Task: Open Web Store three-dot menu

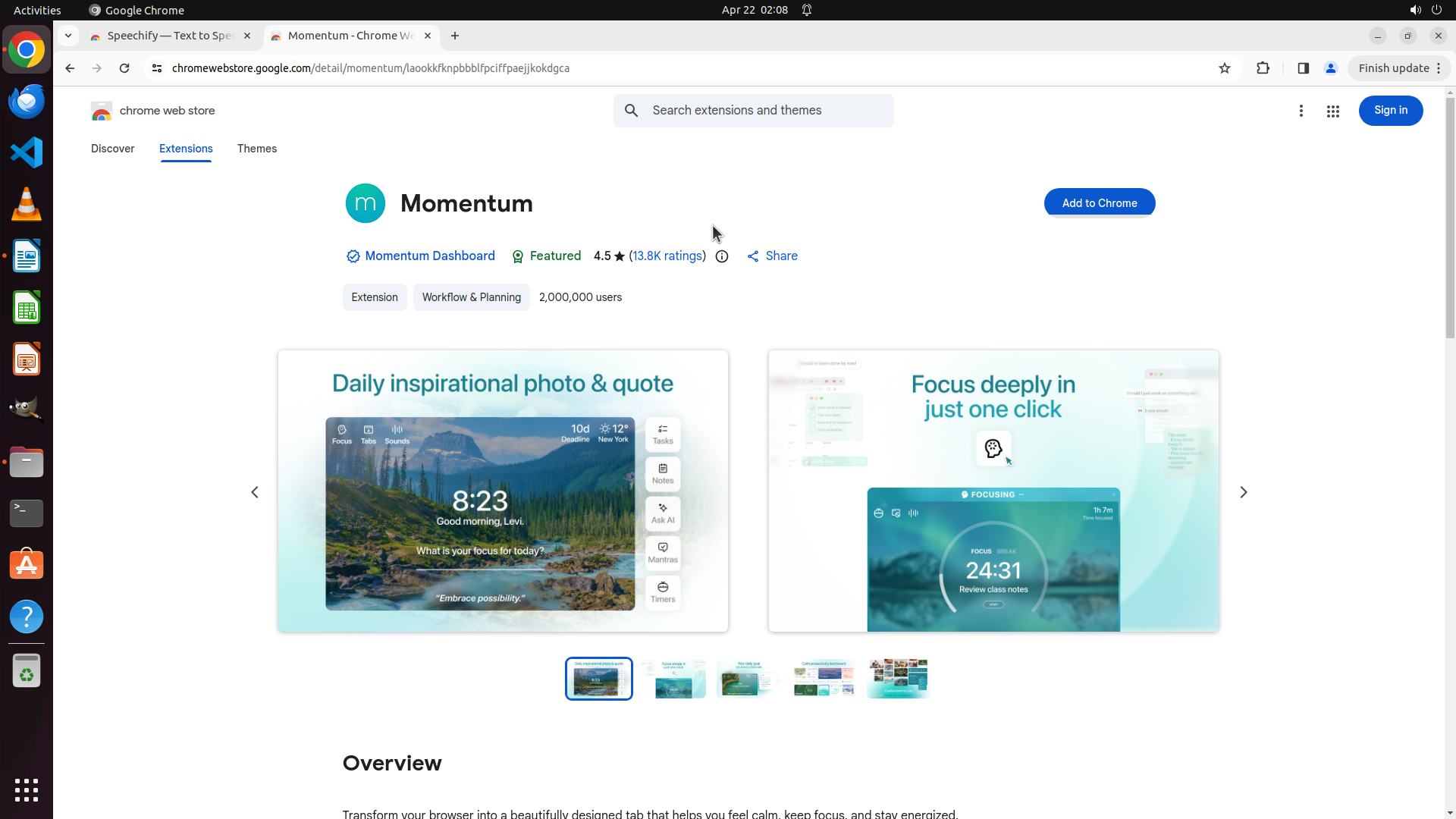Action: (1301, 111)
